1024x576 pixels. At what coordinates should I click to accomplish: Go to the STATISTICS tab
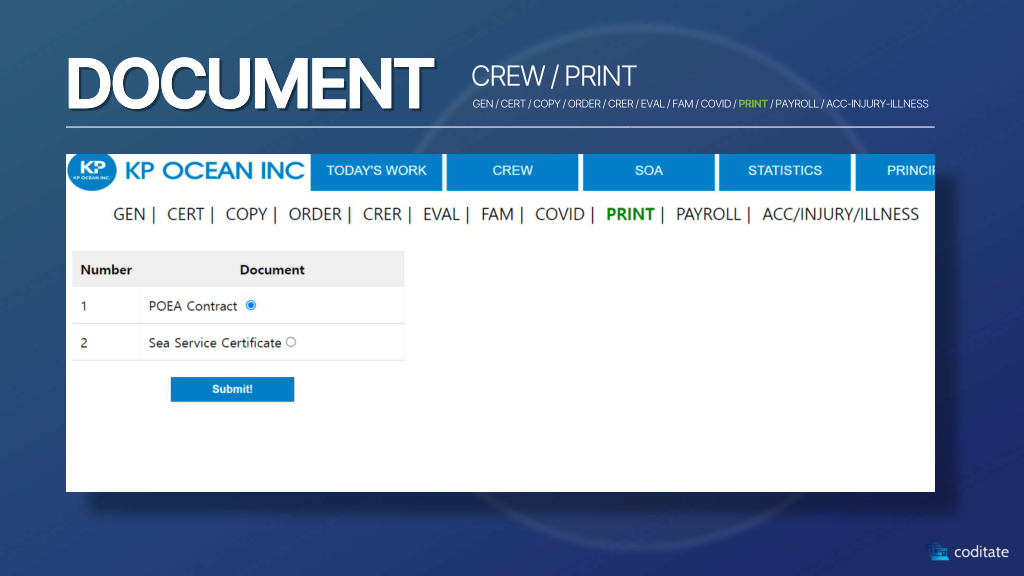pyautogui.click(x=784, y=171)
